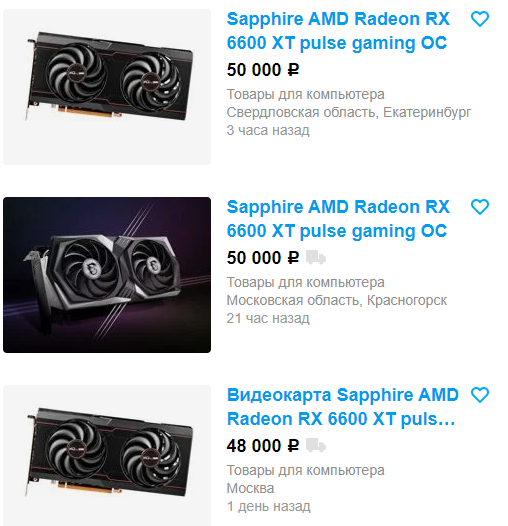Screen dimensions: 508x526
Task: Click delivery truck icon beside 48 000 ₽
Action: [x=316, y=445]
